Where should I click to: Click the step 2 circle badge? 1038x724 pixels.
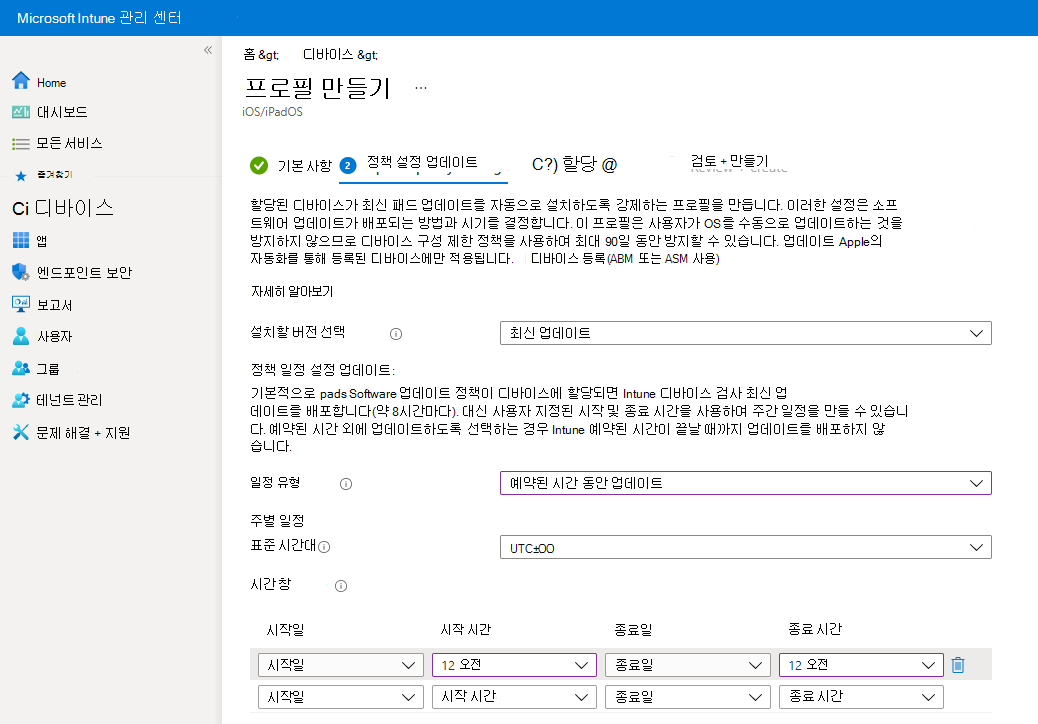tap(348, 165)
